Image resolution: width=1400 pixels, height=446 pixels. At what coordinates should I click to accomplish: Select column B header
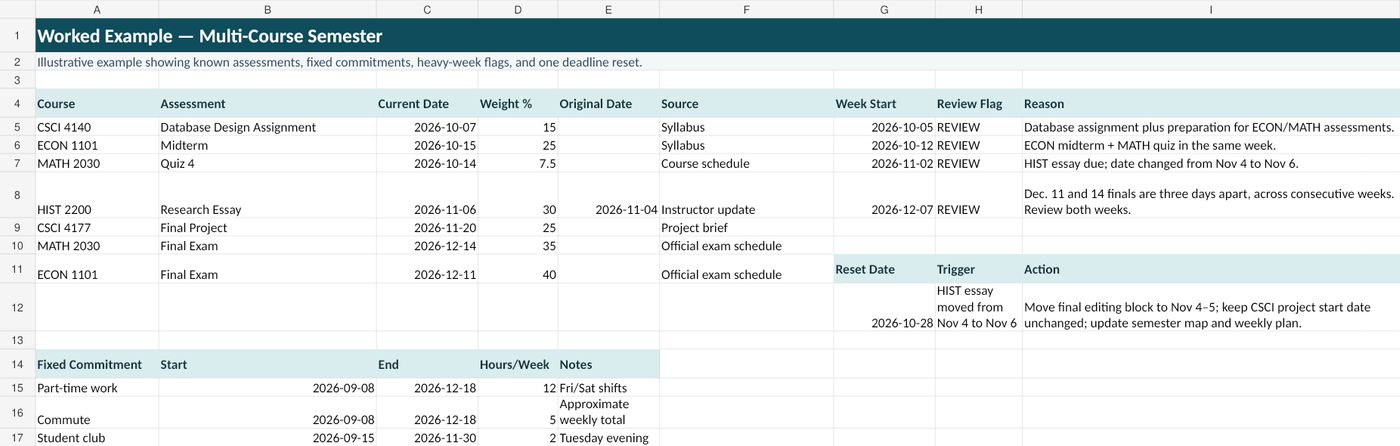click(267, 9)
